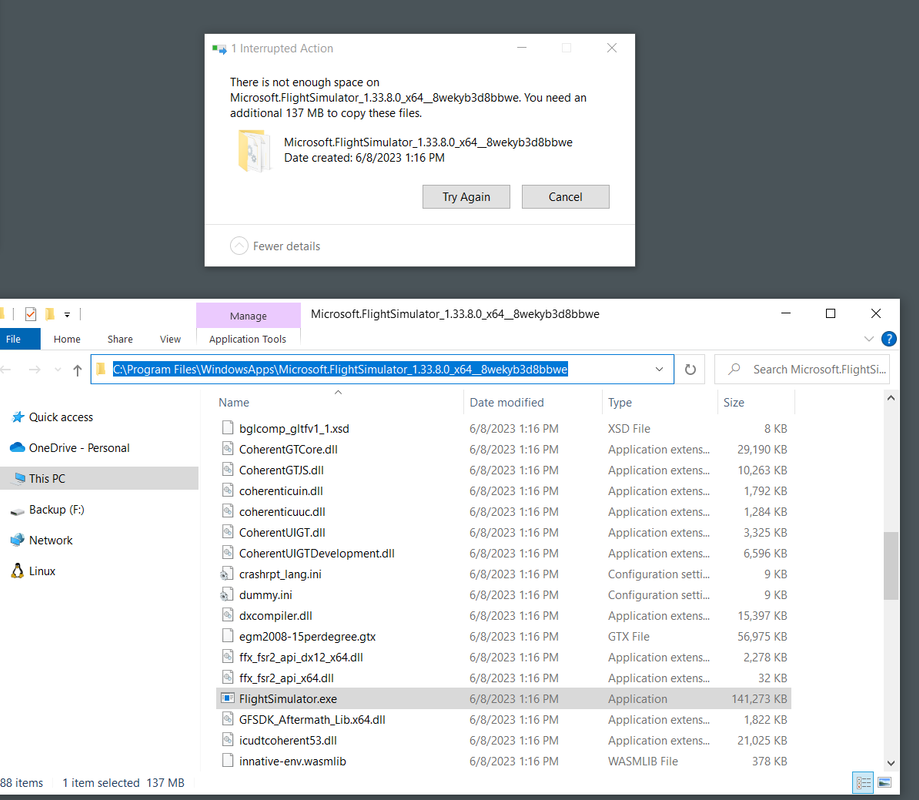The height and width of the screenshot is (800, 919).
Task: Click the folder icon in the copy dialog
Action: [254, 151]
